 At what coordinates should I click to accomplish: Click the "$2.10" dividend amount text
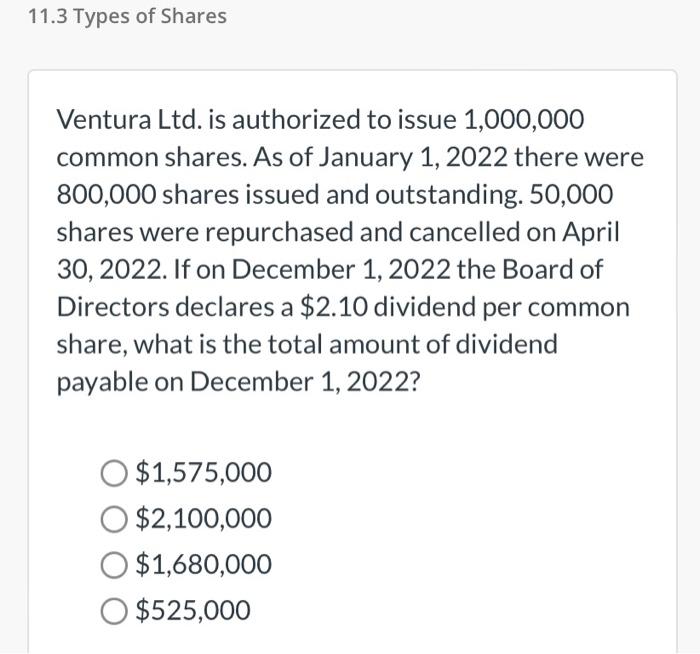click(x=334, y=308)
